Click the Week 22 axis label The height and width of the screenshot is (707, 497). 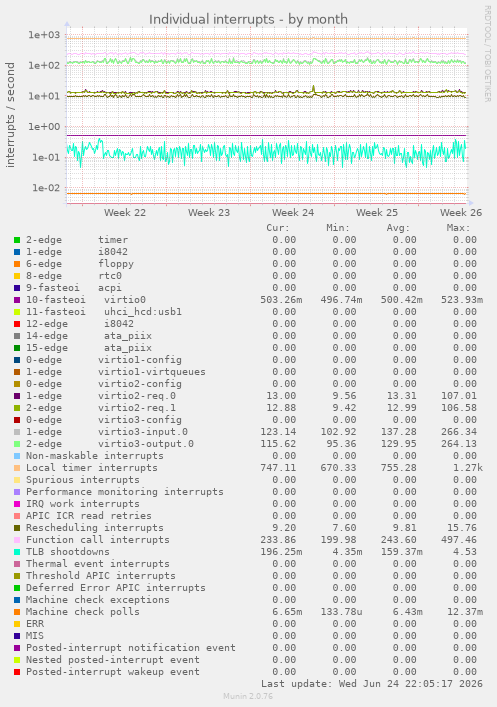(125, 212)
